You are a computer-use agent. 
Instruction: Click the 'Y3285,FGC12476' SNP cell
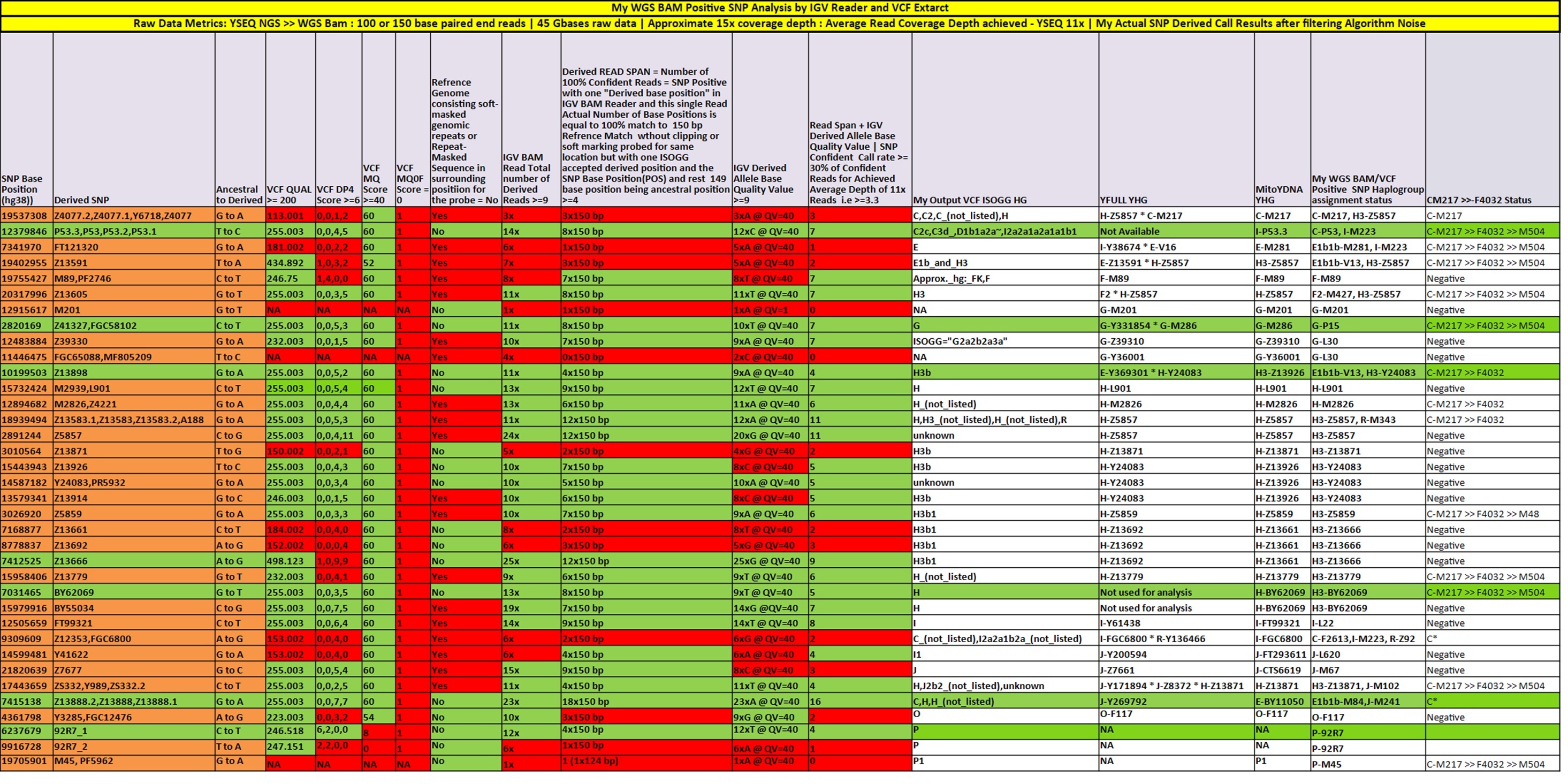[x=134, y=718]
